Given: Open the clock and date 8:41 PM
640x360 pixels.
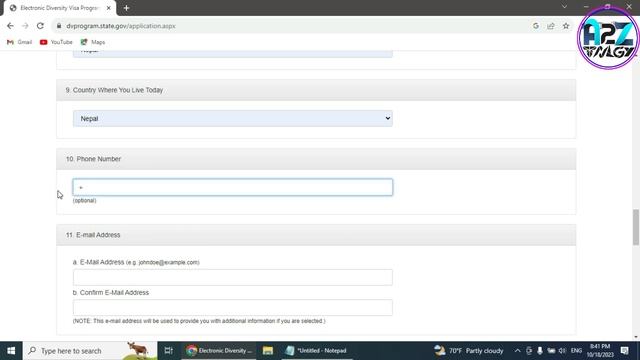Looking at the screenshot, I should point(600,351).
